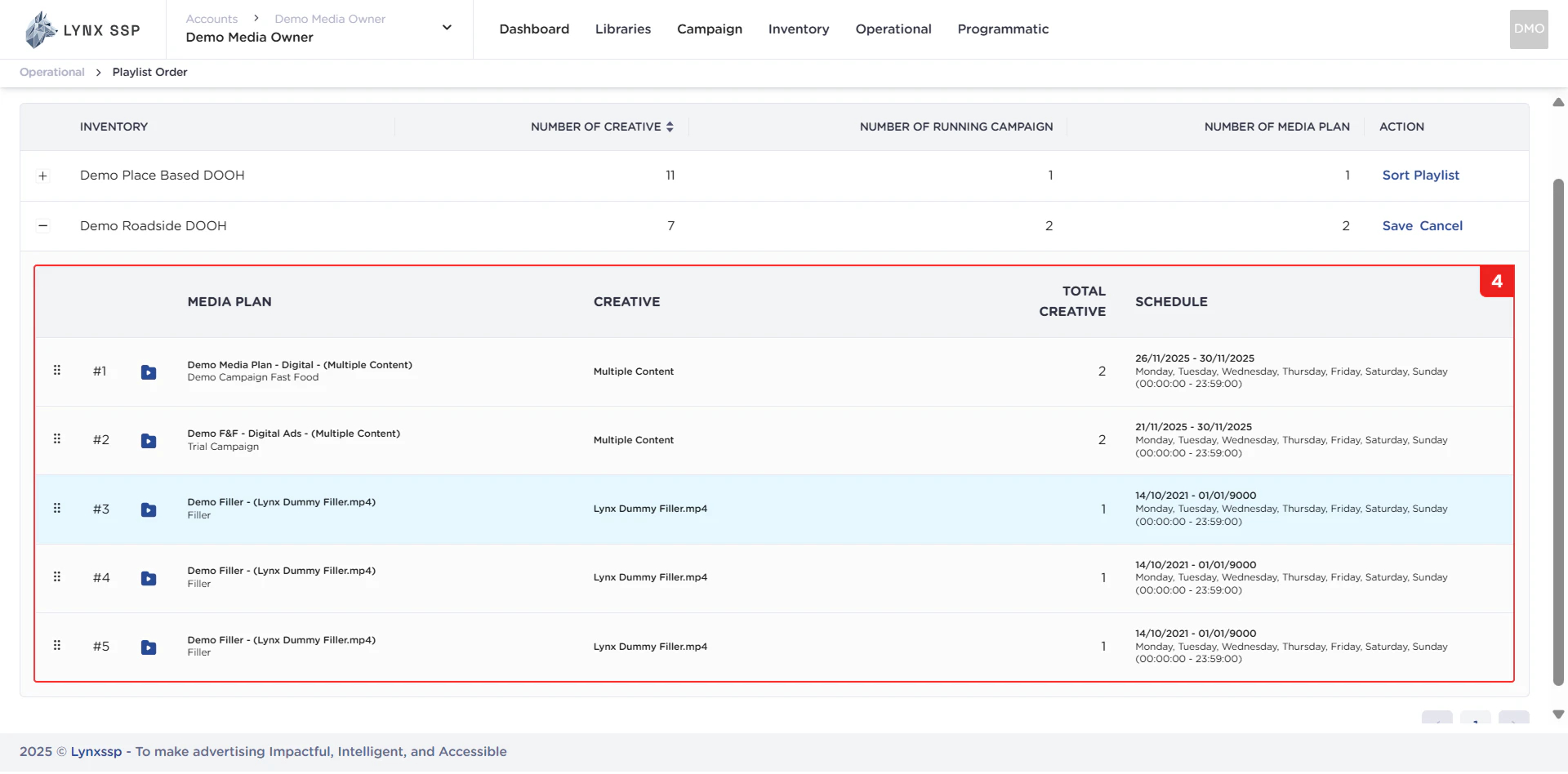The image size is (1568, 774).
Task: Open the Libraries menu
Action: click(x=623, y=29)
